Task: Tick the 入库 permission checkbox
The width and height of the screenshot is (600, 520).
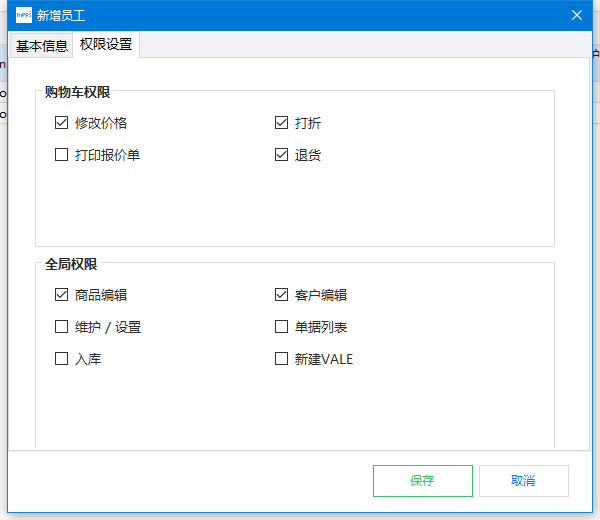Action: tap(61, 359)
